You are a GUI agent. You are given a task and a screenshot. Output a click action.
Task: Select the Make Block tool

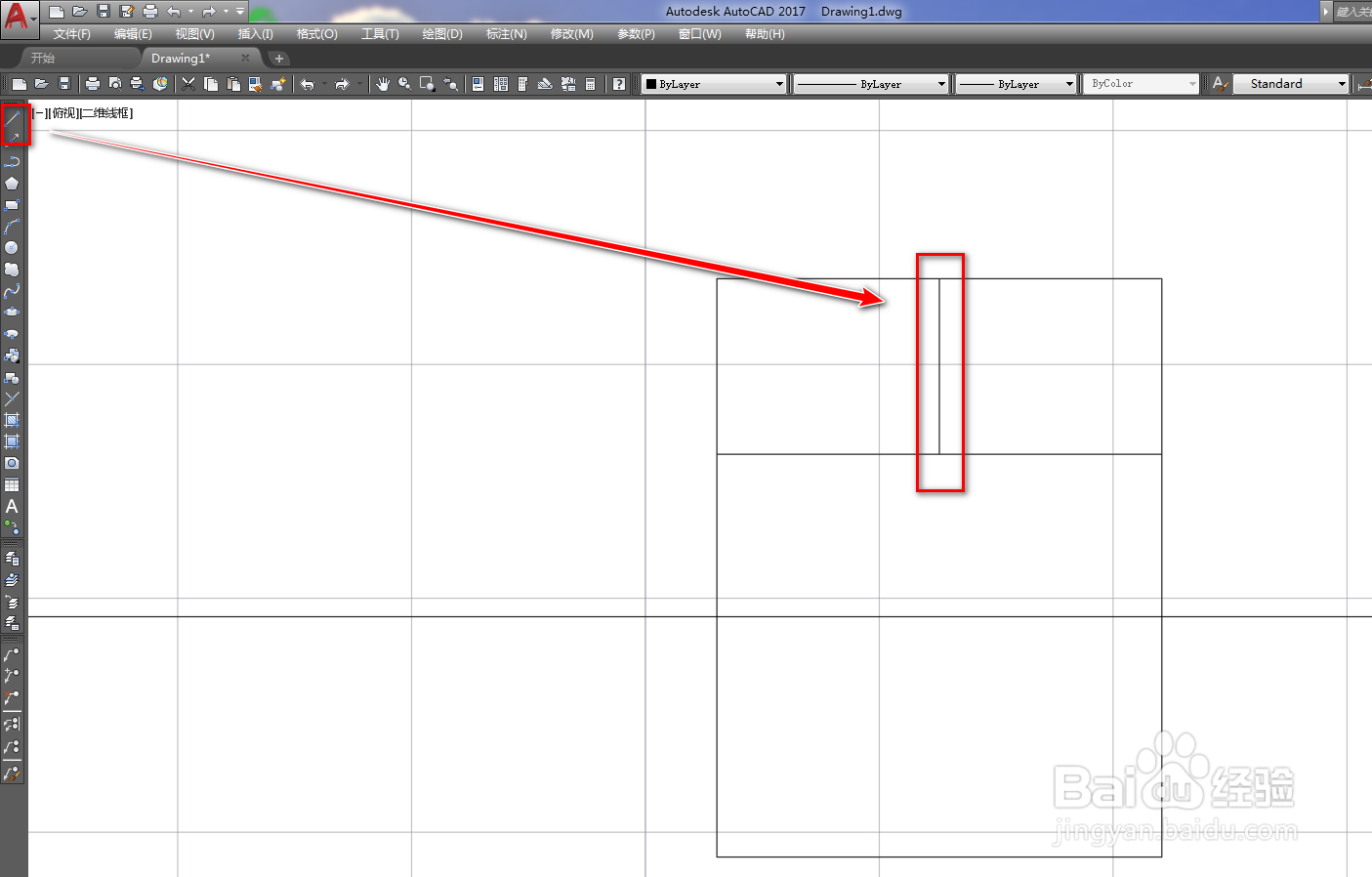12,377
